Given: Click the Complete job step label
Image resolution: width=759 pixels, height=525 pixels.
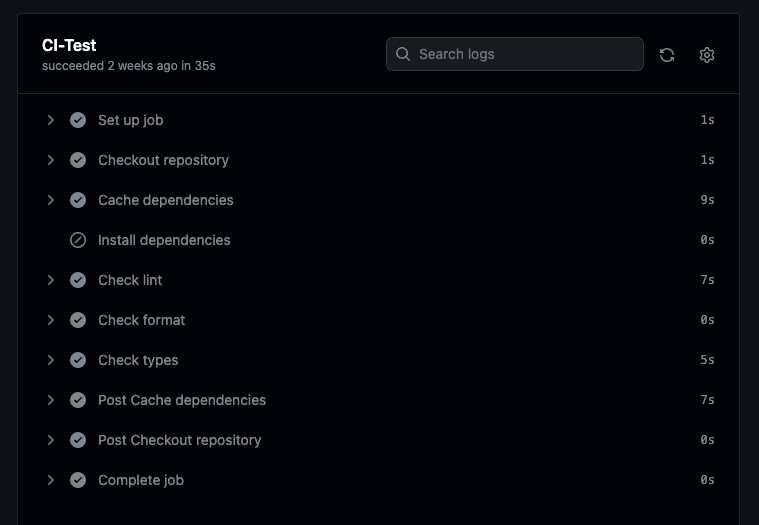Looking at the screenshot, I should 141,480.
